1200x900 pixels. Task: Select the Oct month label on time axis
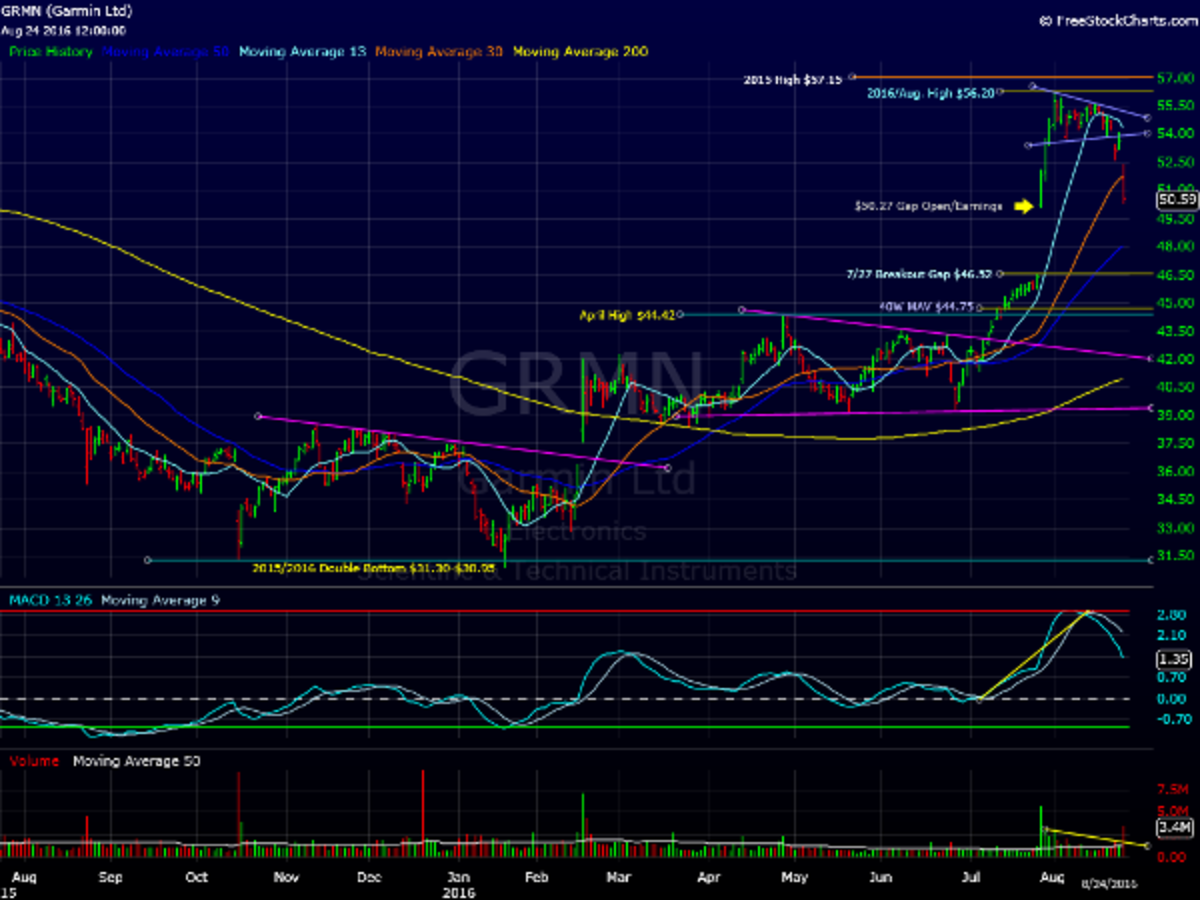tap(197, 877)
